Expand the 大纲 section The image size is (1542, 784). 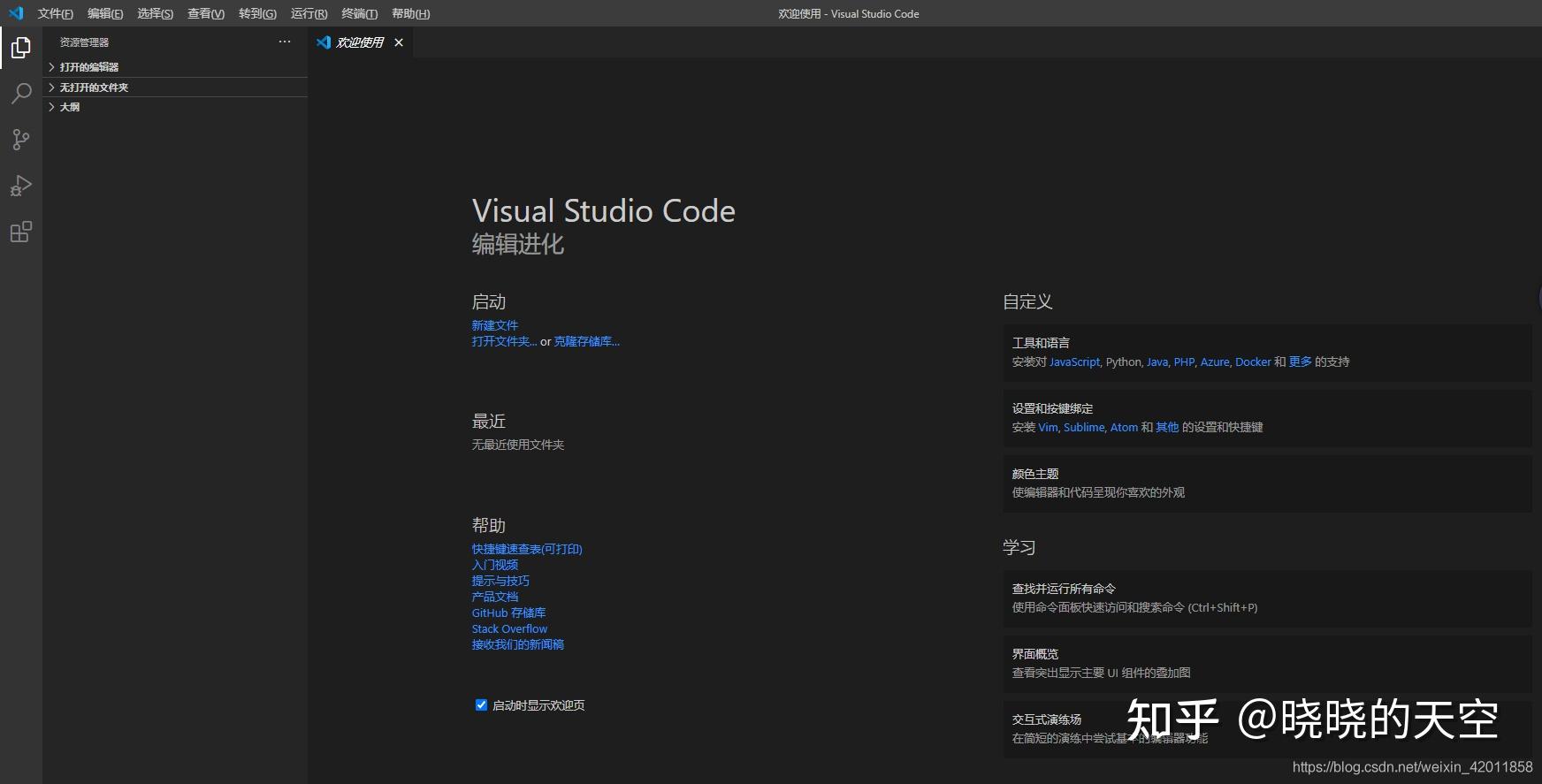pos(175,107)
